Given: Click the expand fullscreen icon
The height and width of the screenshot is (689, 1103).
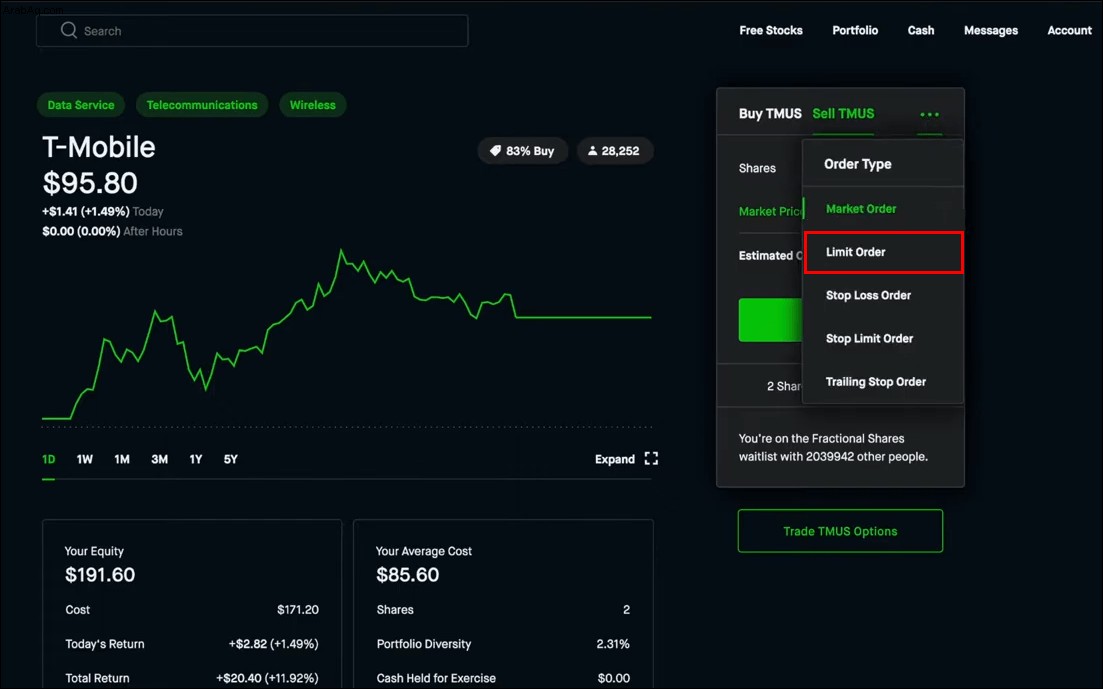Looking at the screenshot, I should 651,459.
